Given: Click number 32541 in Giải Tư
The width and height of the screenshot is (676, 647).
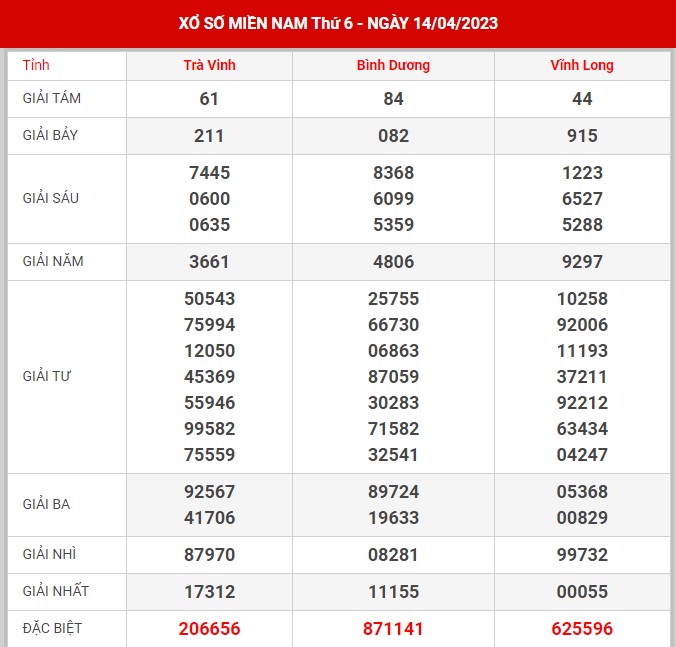Looking at the screenshot, I should [393, 454].
